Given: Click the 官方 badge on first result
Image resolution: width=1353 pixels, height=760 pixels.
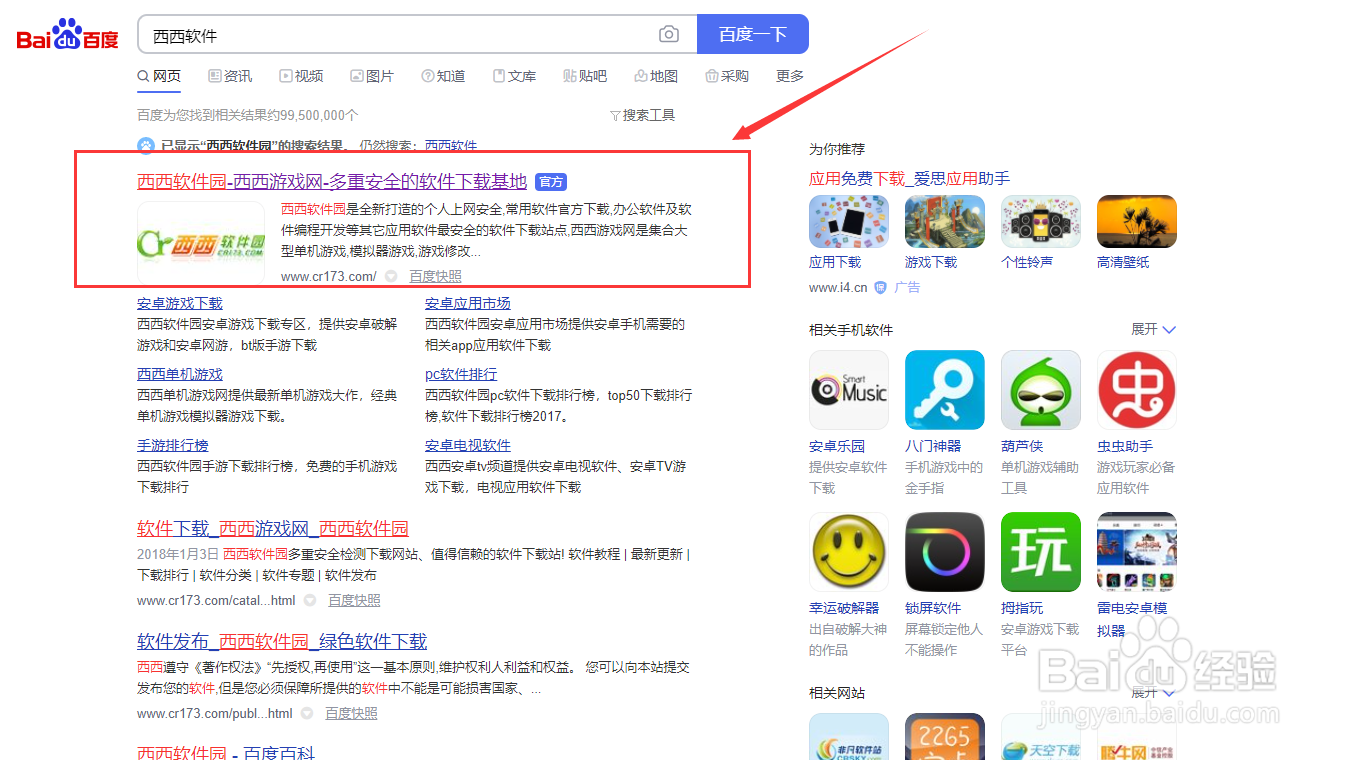Looking at the screenshot, I should click(551, 182).
